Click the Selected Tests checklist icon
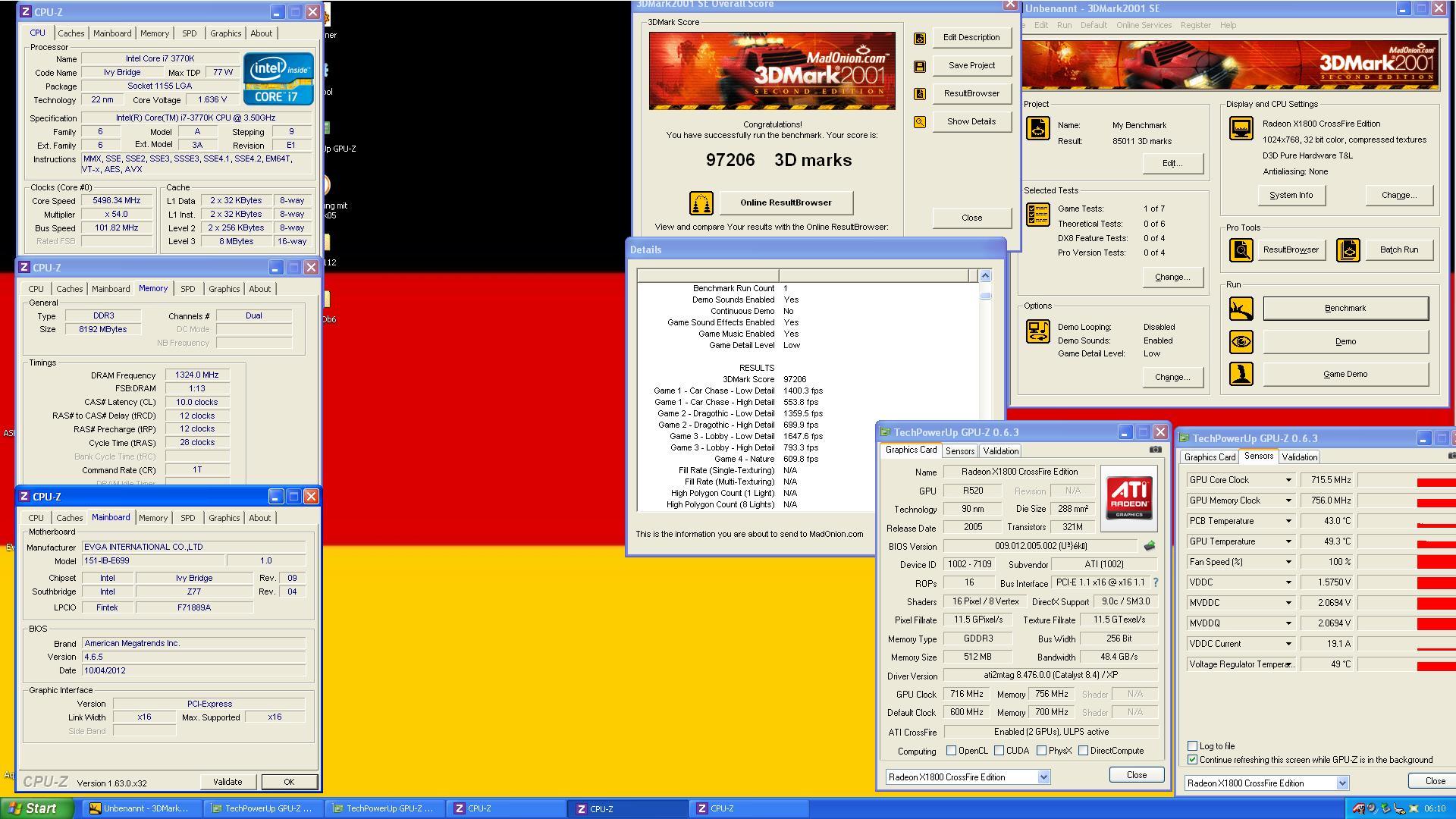Viewport: 1456px width, 819px height. pyautogui.click(x=1038, y=214)
